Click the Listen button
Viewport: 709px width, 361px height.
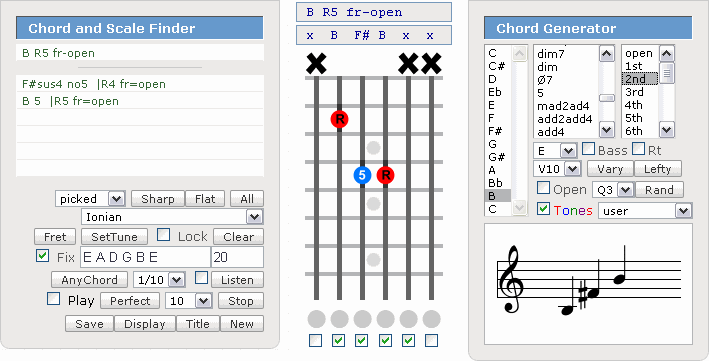tap(237, 280)
